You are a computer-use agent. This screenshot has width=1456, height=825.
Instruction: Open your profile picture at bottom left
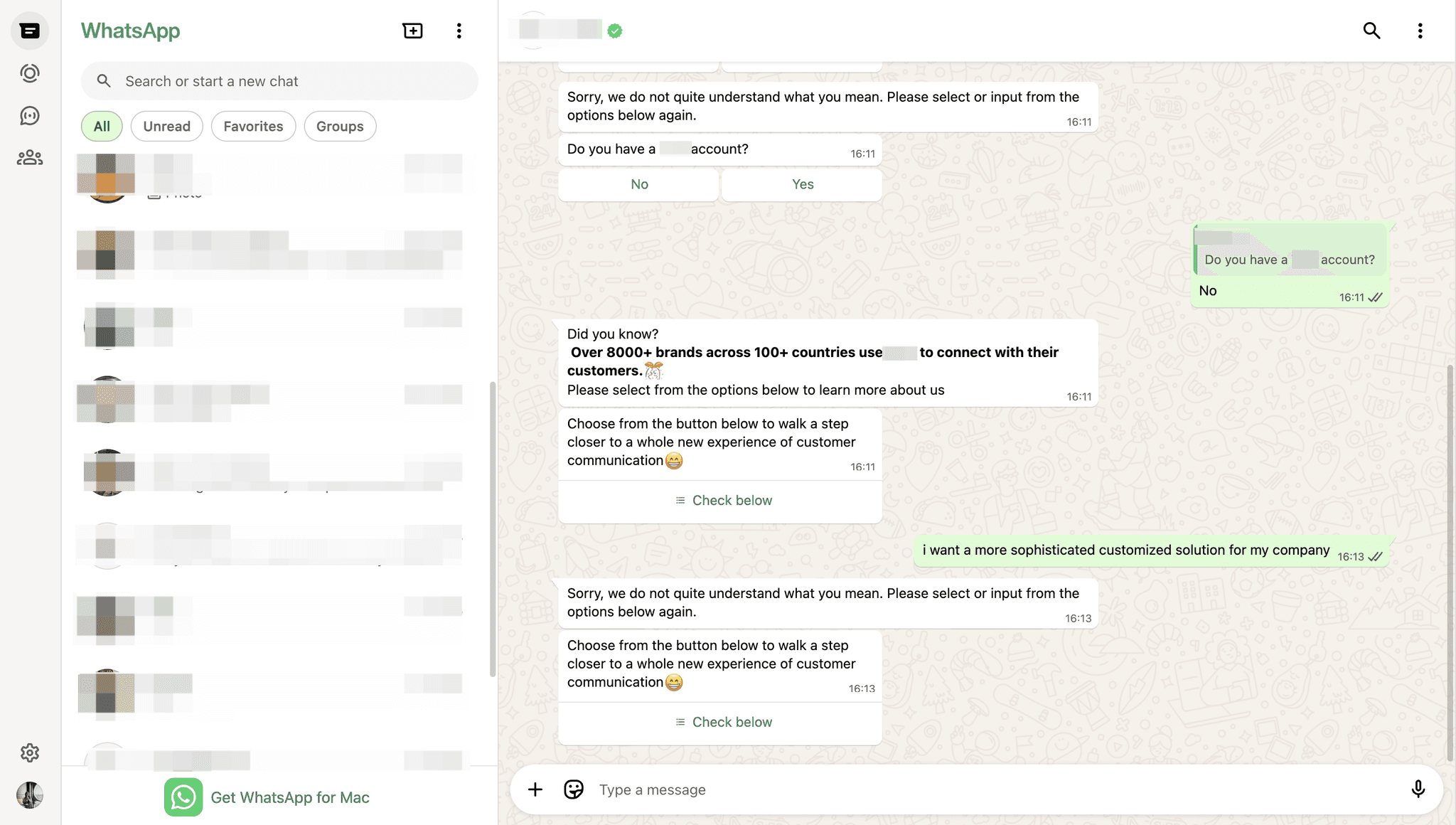tap(30, 795)
